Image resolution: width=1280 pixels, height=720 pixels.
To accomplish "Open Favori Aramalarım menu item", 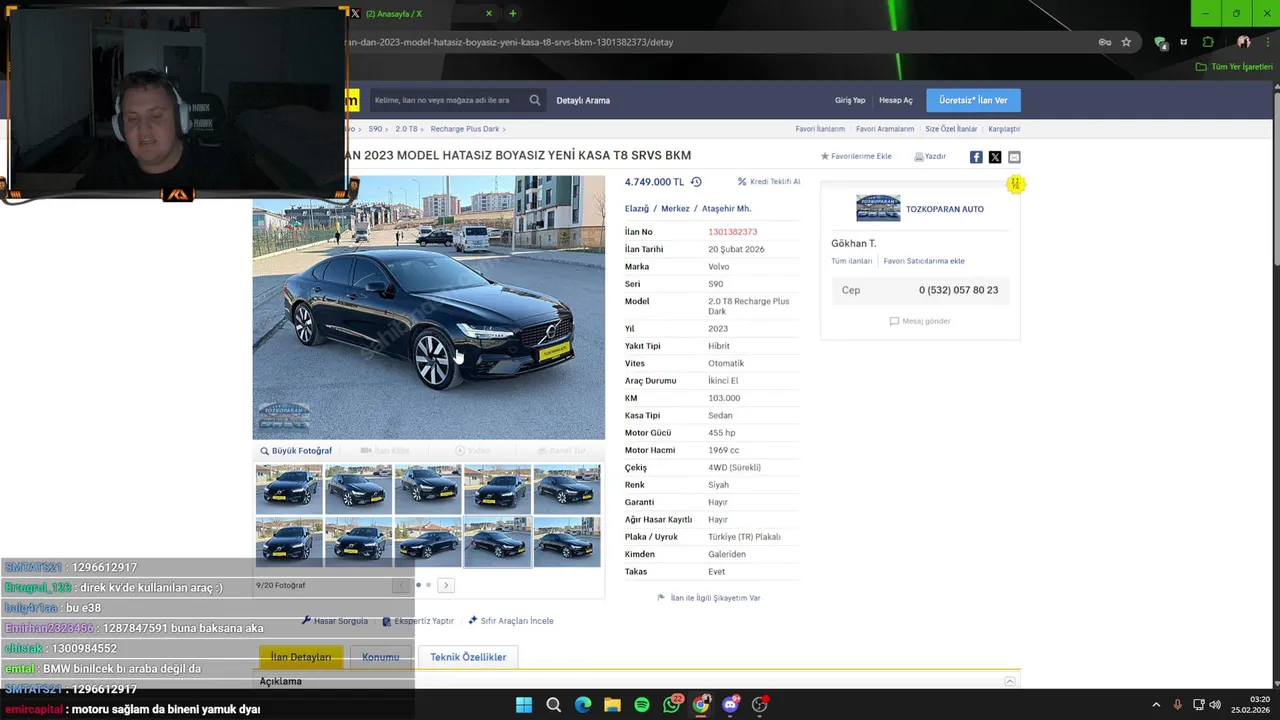I will click(x=885, y=129).
